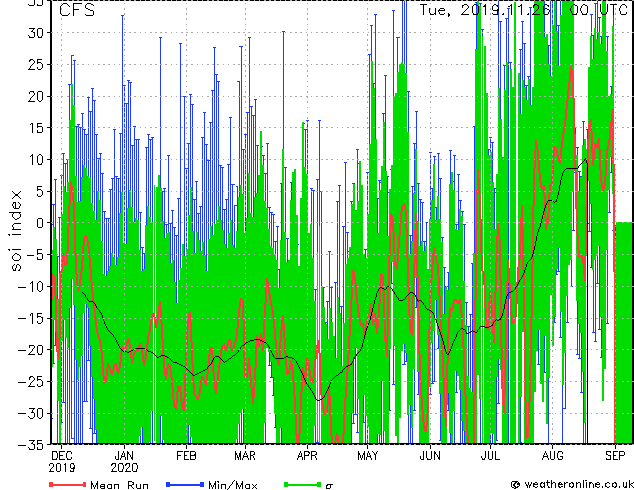Click the y-axis value -35

tap(32, 445)
